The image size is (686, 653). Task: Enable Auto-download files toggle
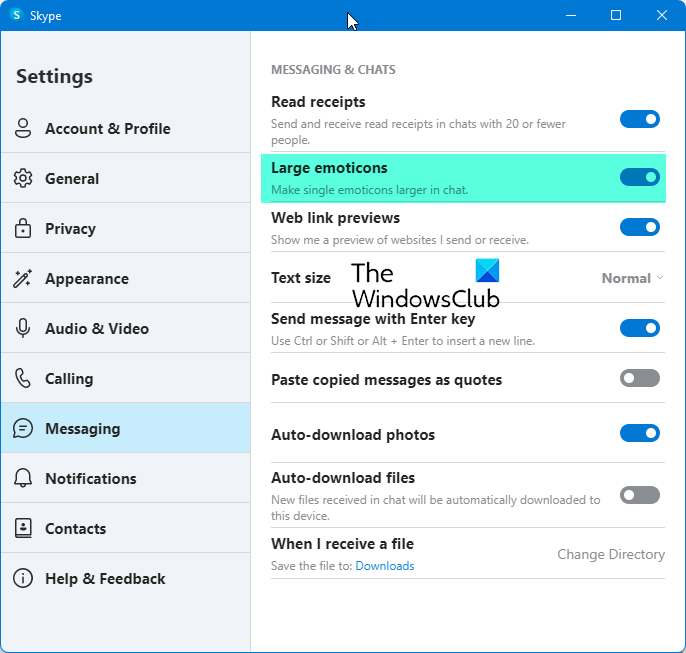click(x=640, y=495)
